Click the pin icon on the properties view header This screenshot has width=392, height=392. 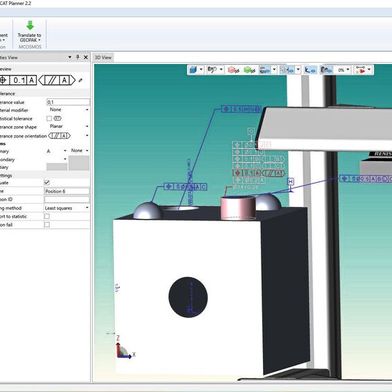(78, 57)
